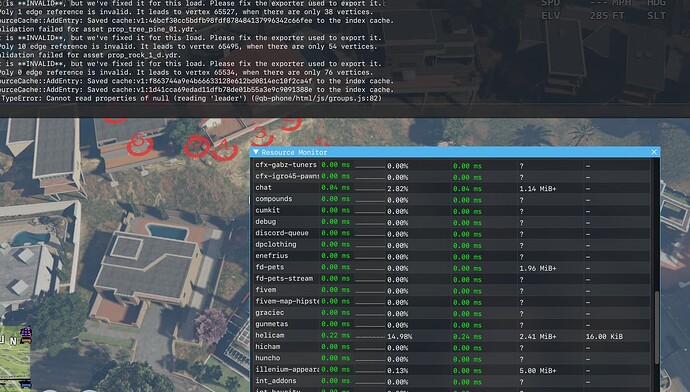Click the helicam 16.00 KiB streaming value

604,337
